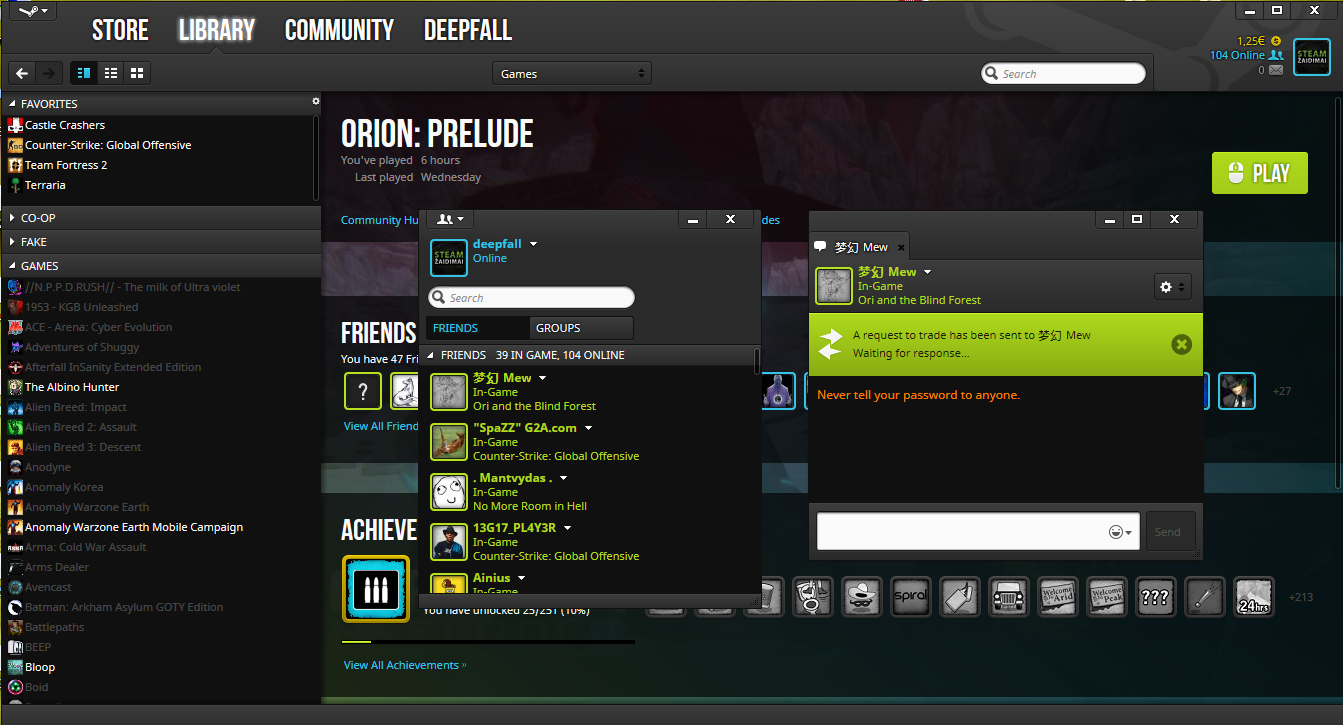Click the 24hrs achievement icon
The image size is (1343, 725).
(x=1253, y=597)
